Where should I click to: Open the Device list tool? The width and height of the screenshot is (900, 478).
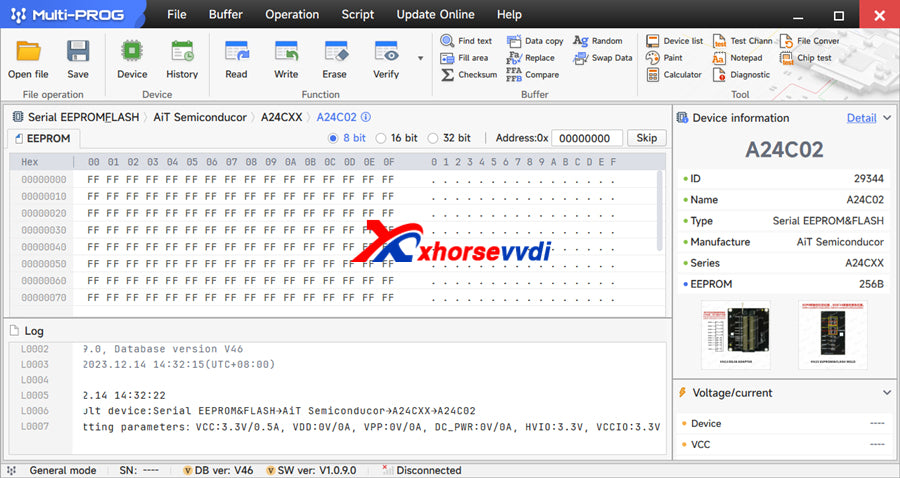click(674, 41)
